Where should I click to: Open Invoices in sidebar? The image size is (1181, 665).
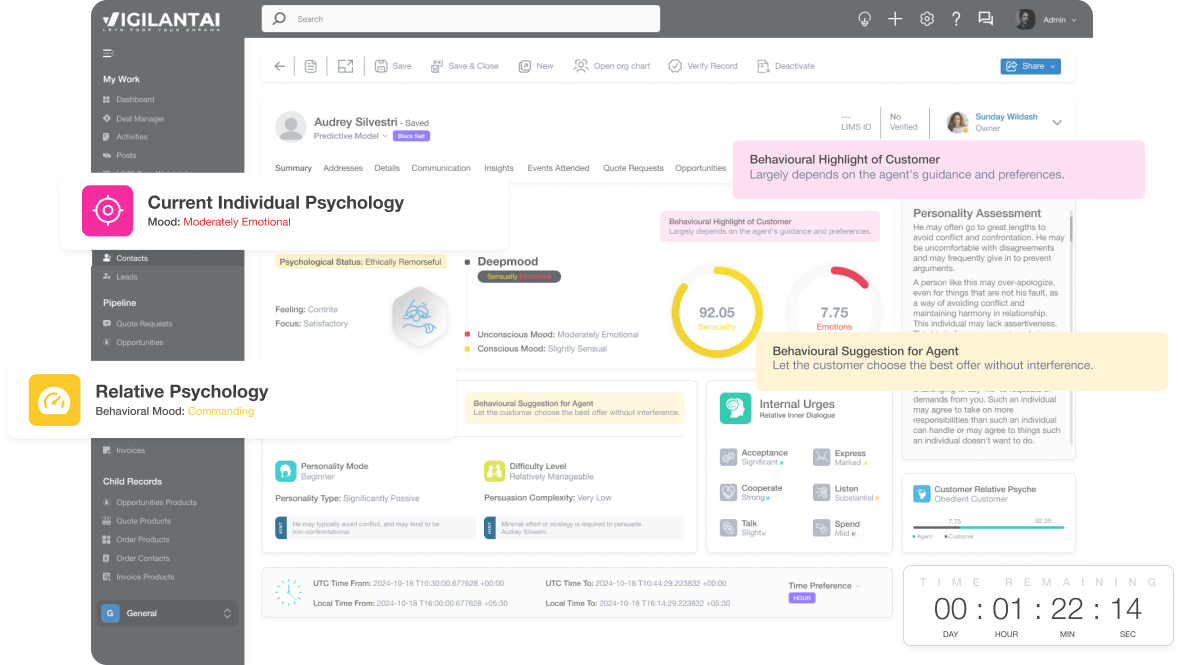(x=124, y=450)
